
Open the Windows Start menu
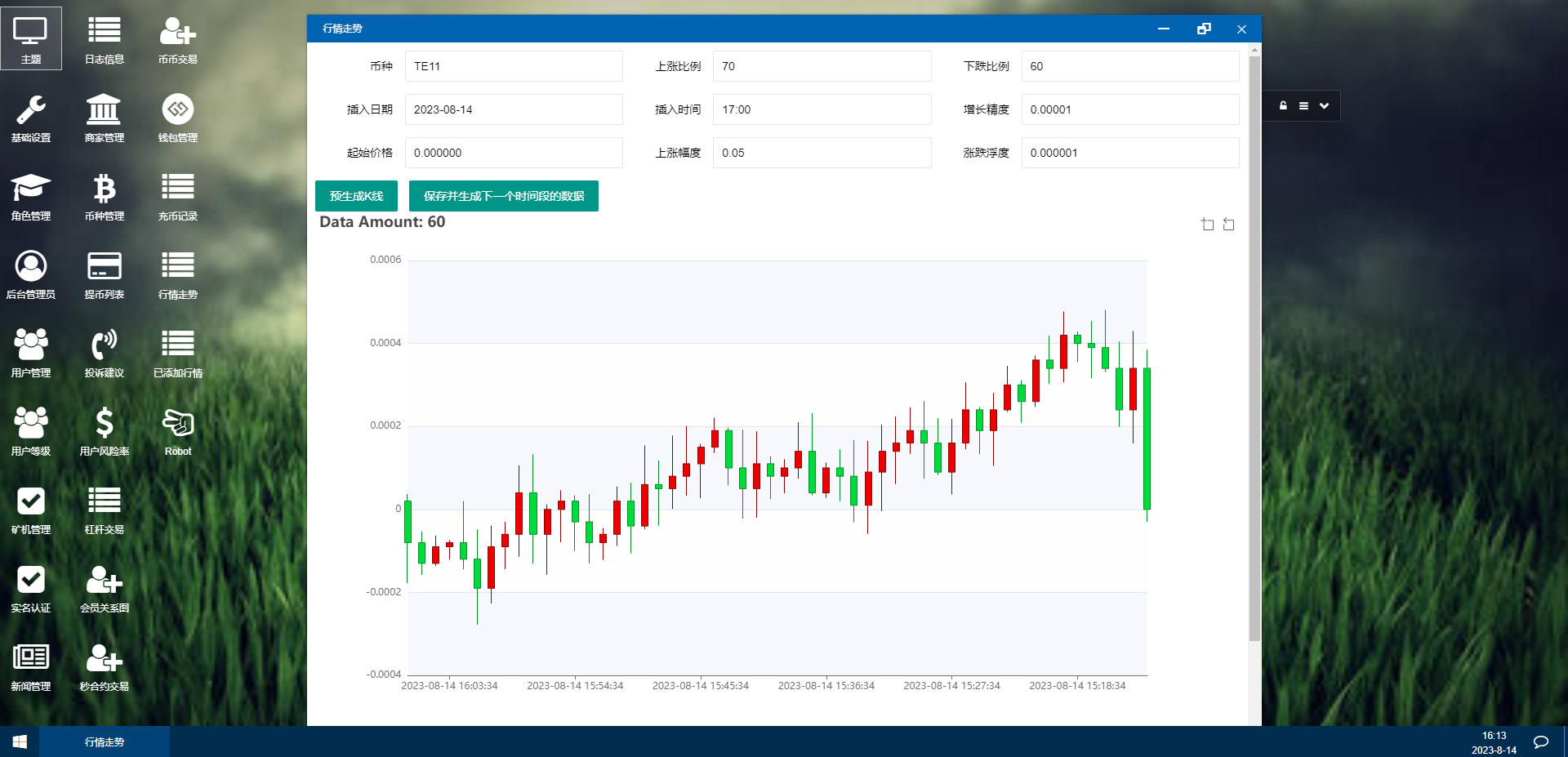click(x=20, y=742)
